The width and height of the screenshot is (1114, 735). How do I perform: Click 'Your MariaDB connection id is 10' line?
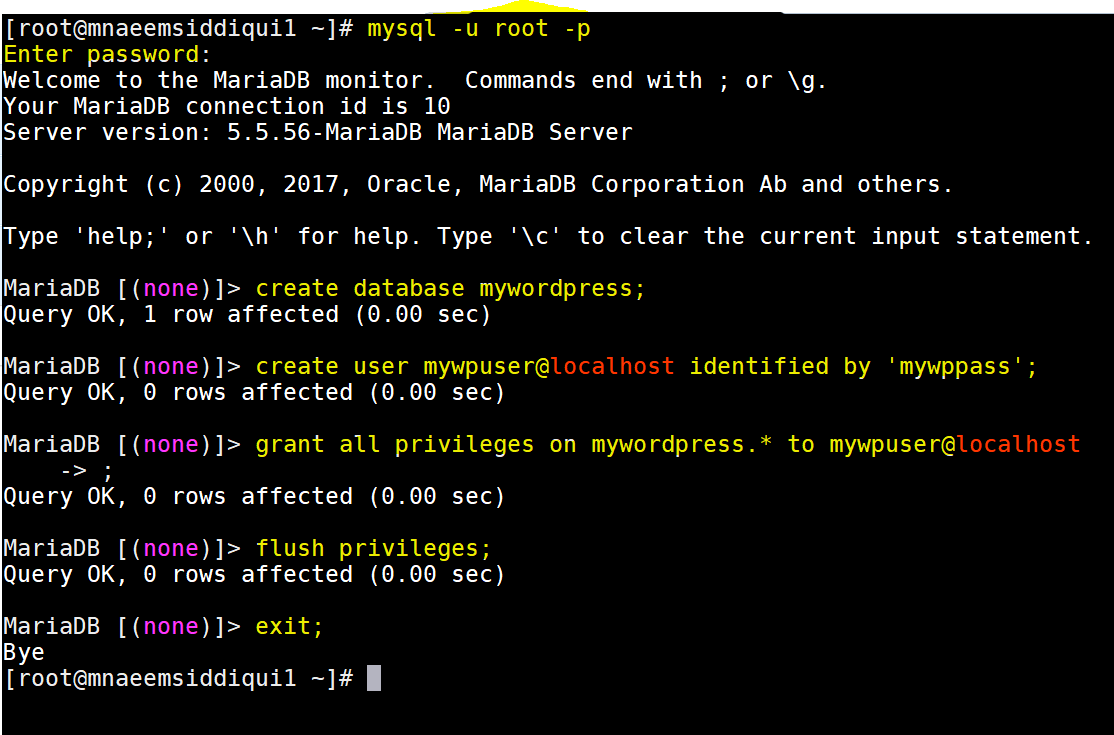(227, 107)
